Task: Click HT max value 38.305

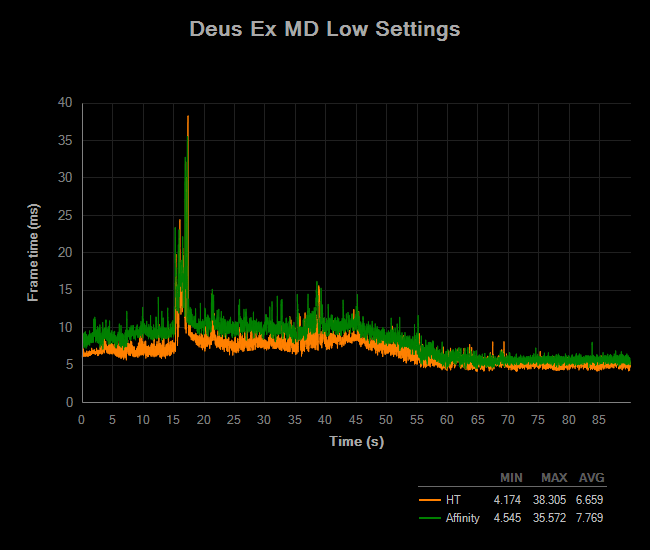Action: [x=549, y=500]
